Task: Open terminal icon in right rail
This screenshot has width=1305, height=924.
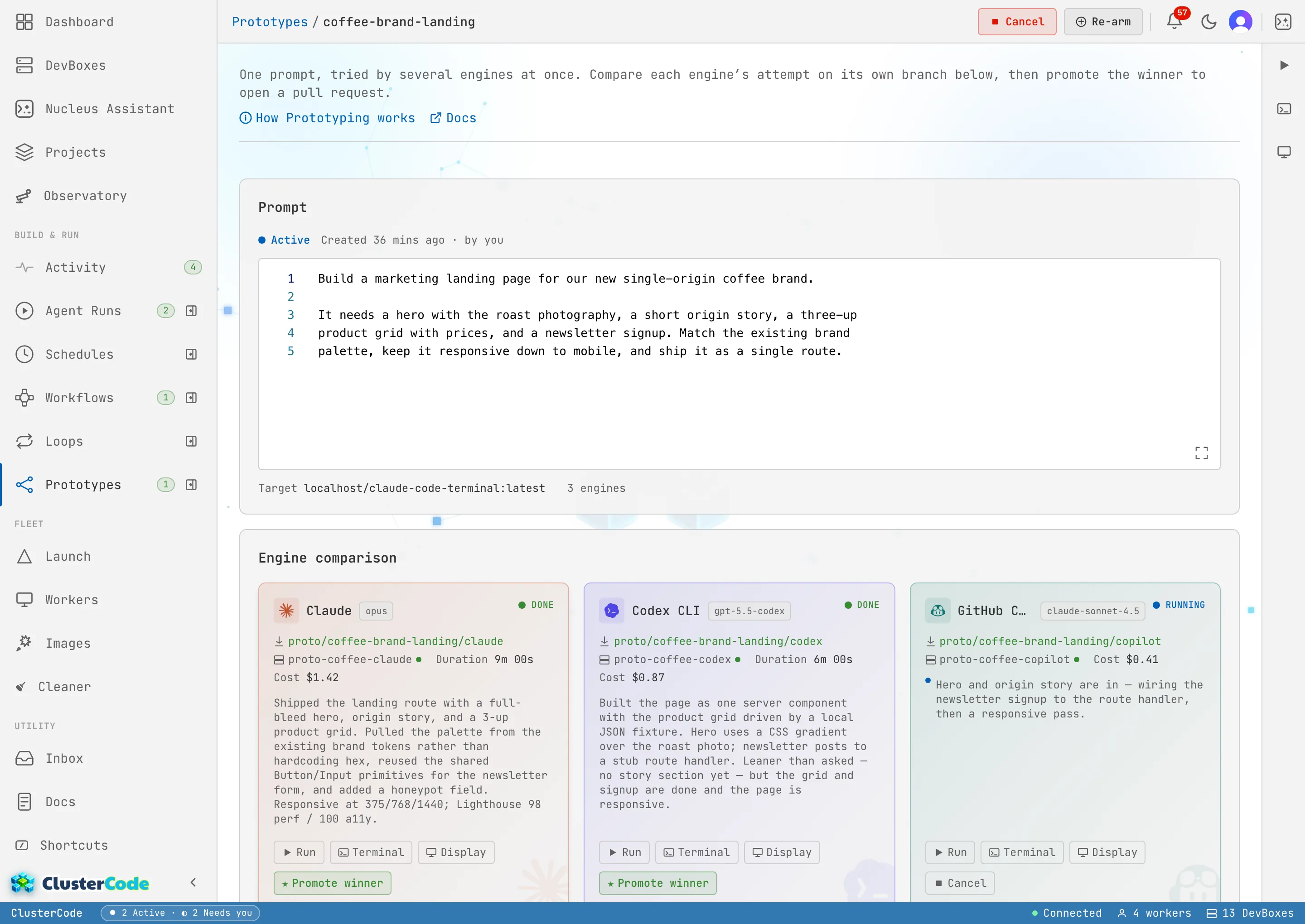Action: 1284,109
